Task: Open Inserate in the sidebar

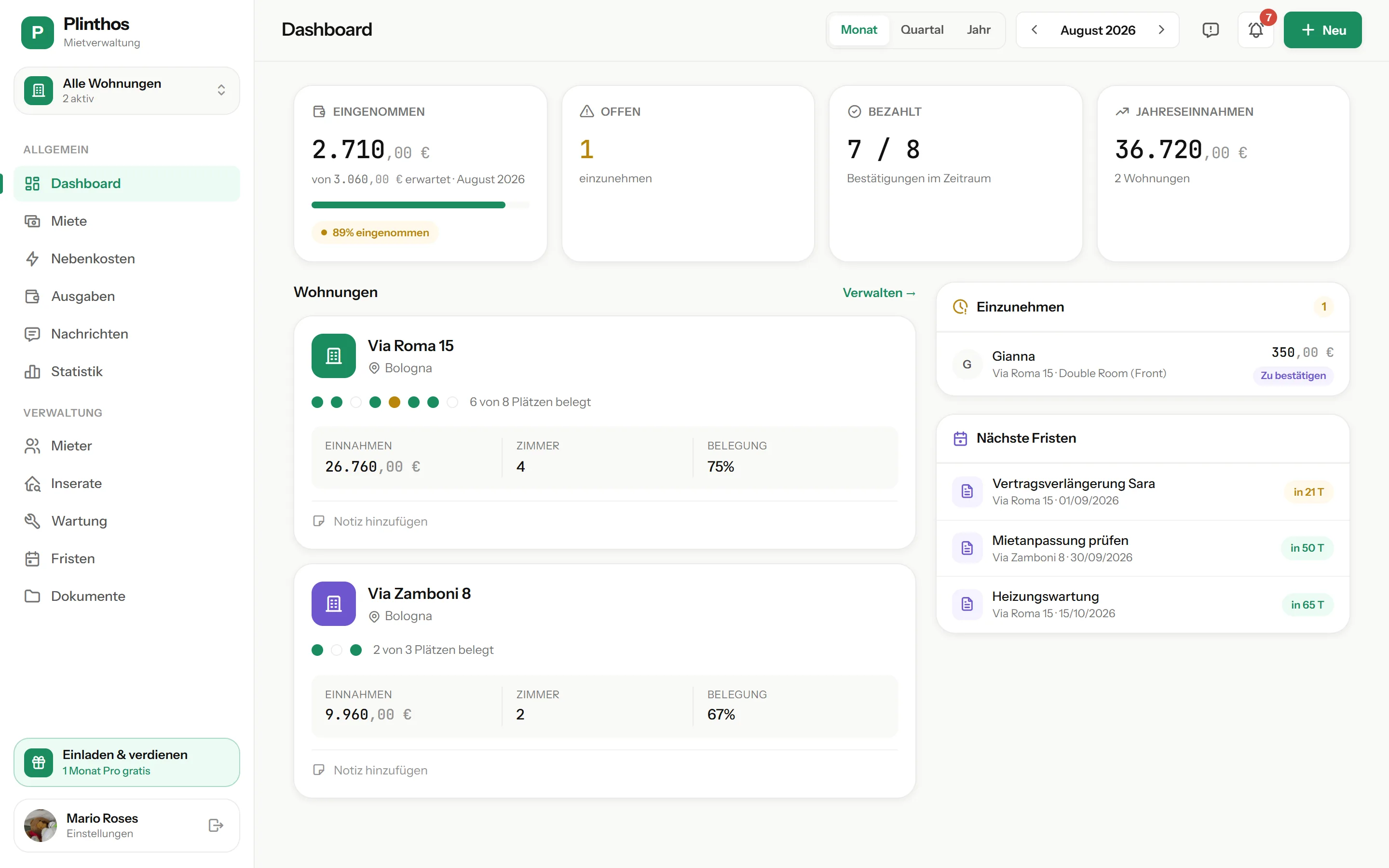Action: coord(127,483)
